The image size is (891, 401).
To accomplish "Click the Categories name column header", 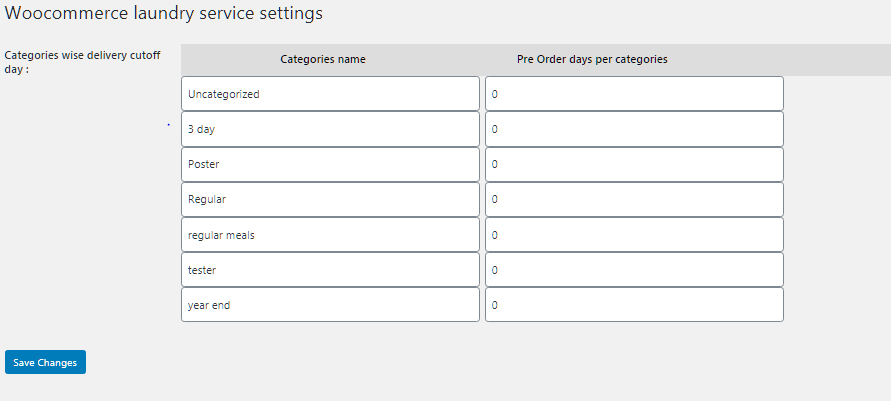I will click(323, 59).
